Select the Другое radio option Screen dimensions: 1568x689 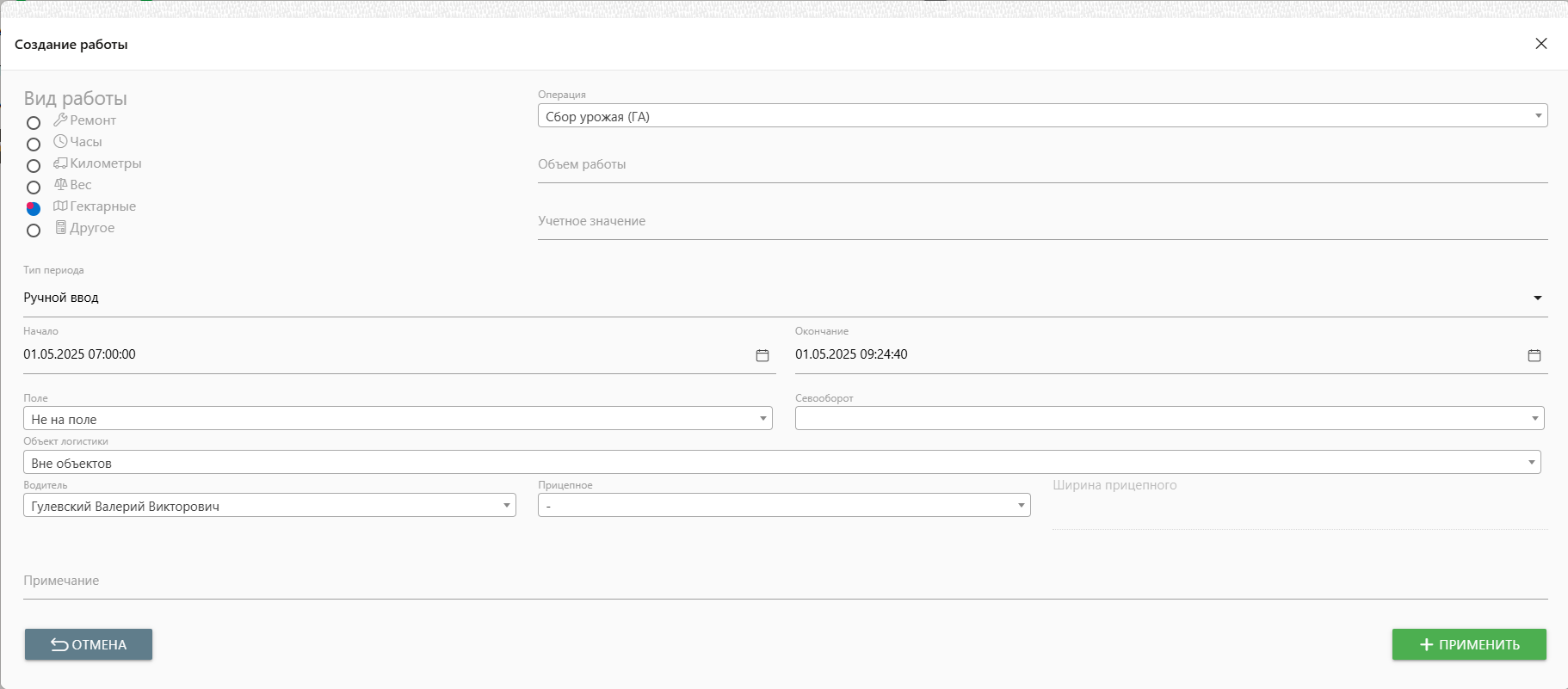(x=34, y=231)
